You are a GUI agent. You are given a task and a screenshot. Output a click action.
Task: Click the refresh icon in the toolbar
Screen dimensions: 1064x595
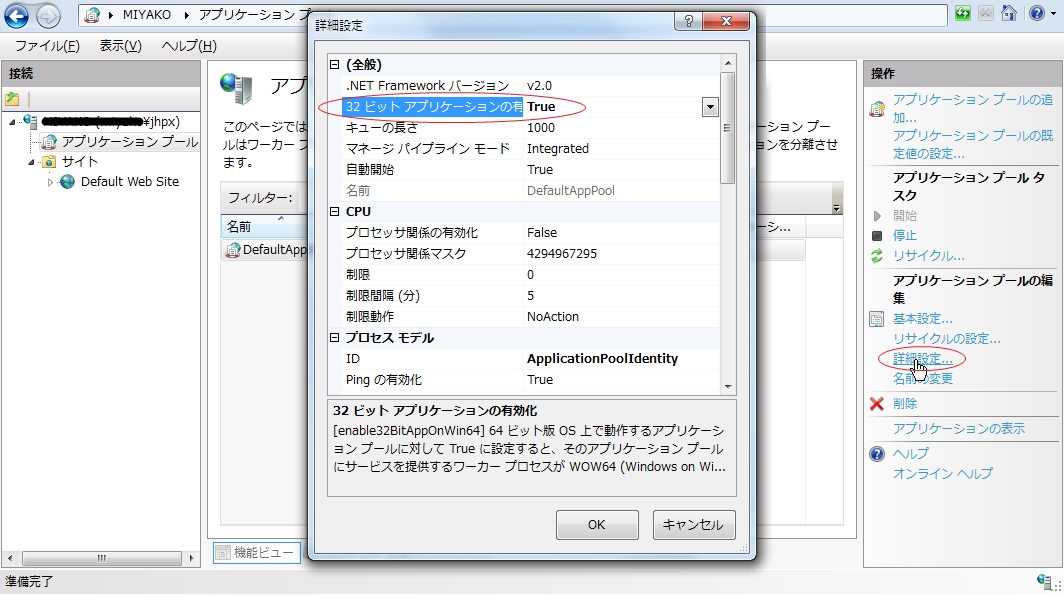(x=962, y=13)
